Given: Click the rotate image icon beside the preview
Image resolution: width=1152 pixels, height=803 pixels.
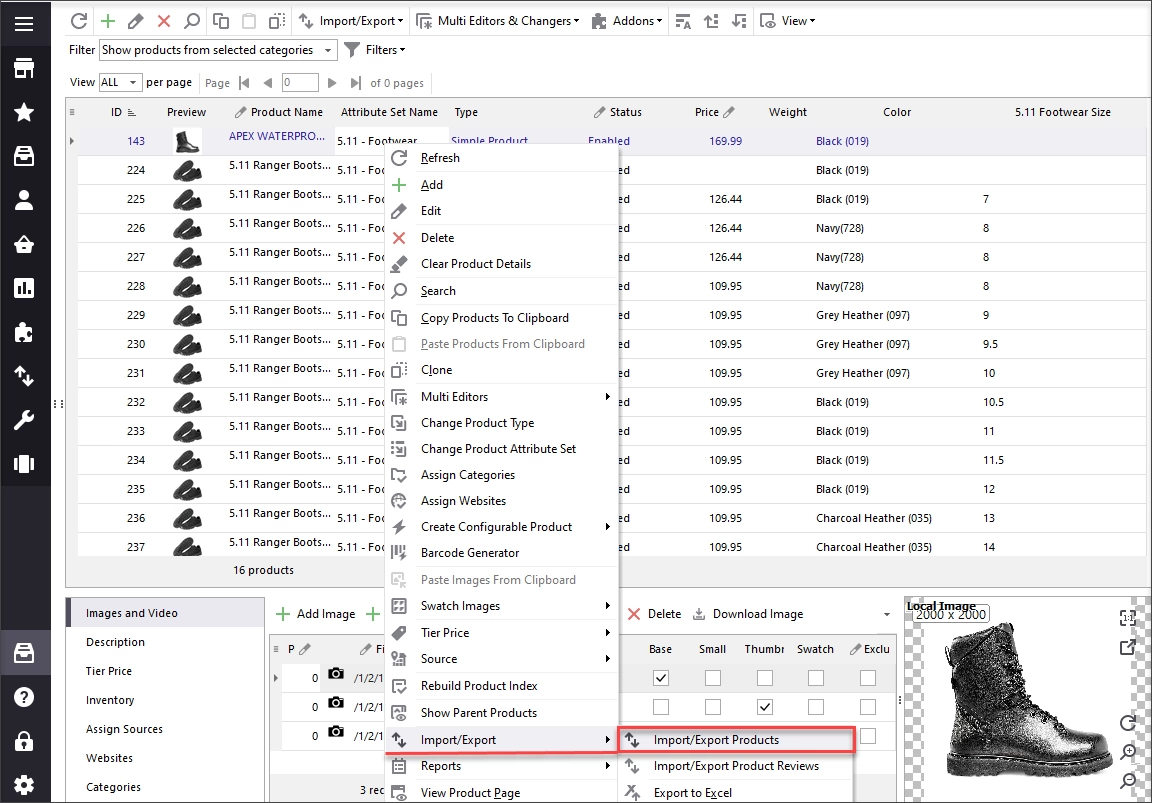Looking at the screenshot, I should (1128, 723).
